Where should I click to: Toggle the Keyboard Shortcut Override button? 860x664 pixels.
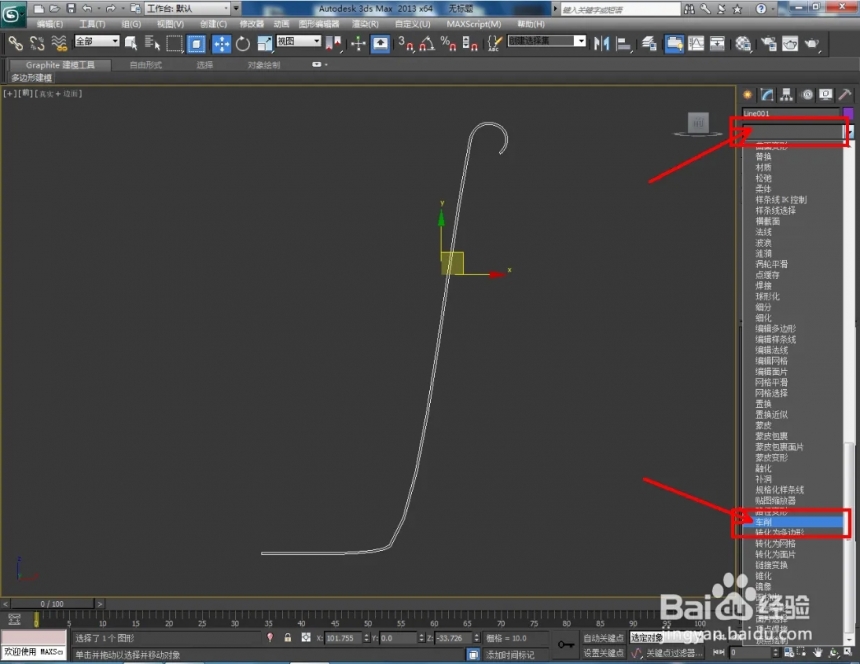(380, 43)
